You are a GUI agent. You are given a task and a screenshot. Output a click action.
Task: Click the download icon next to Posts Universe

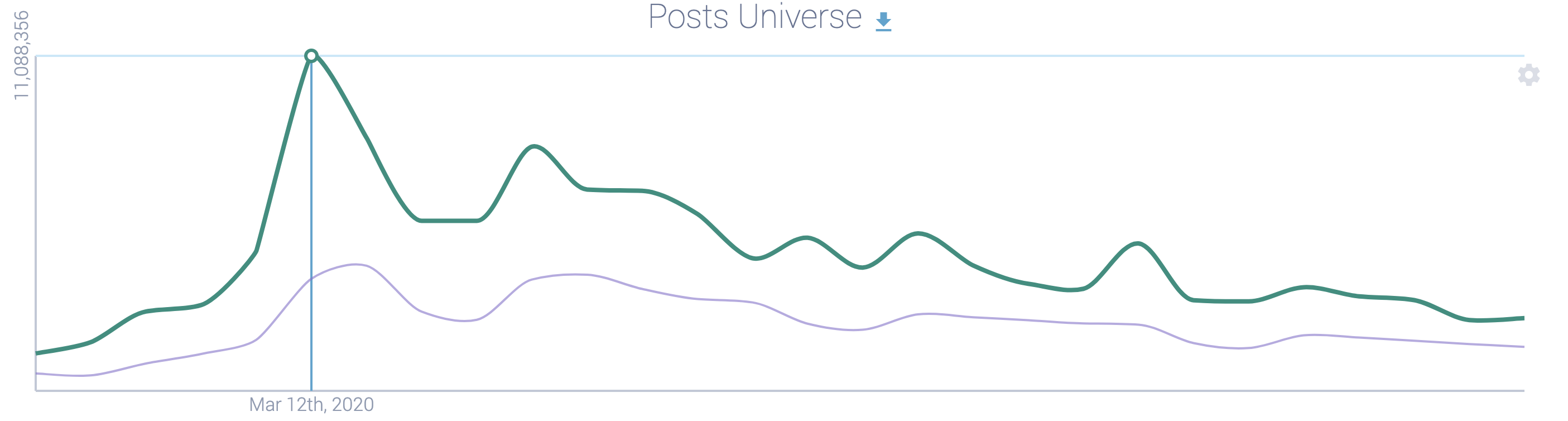(x=884, y=21)
